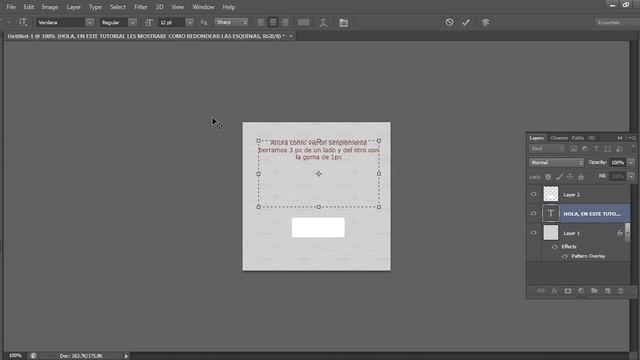The width and height of the screenshot is (640, 360).
Task: Align text right
Action: (x=284, y=22)
